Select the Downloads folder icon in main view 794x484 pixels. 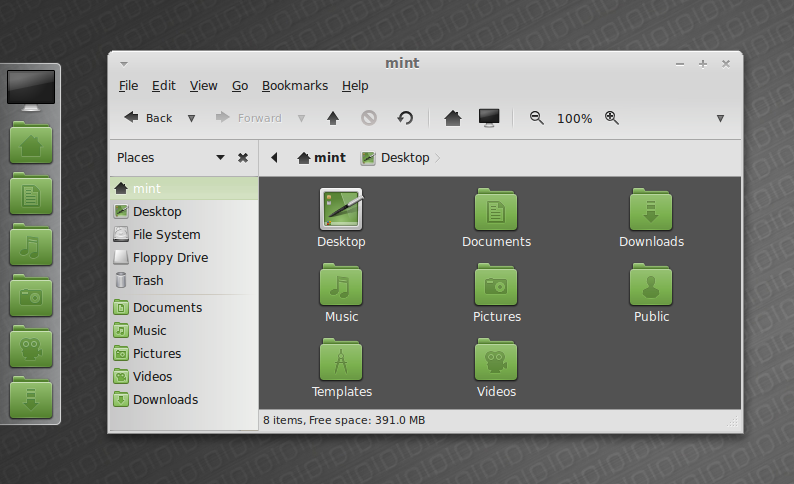point(651,209)
